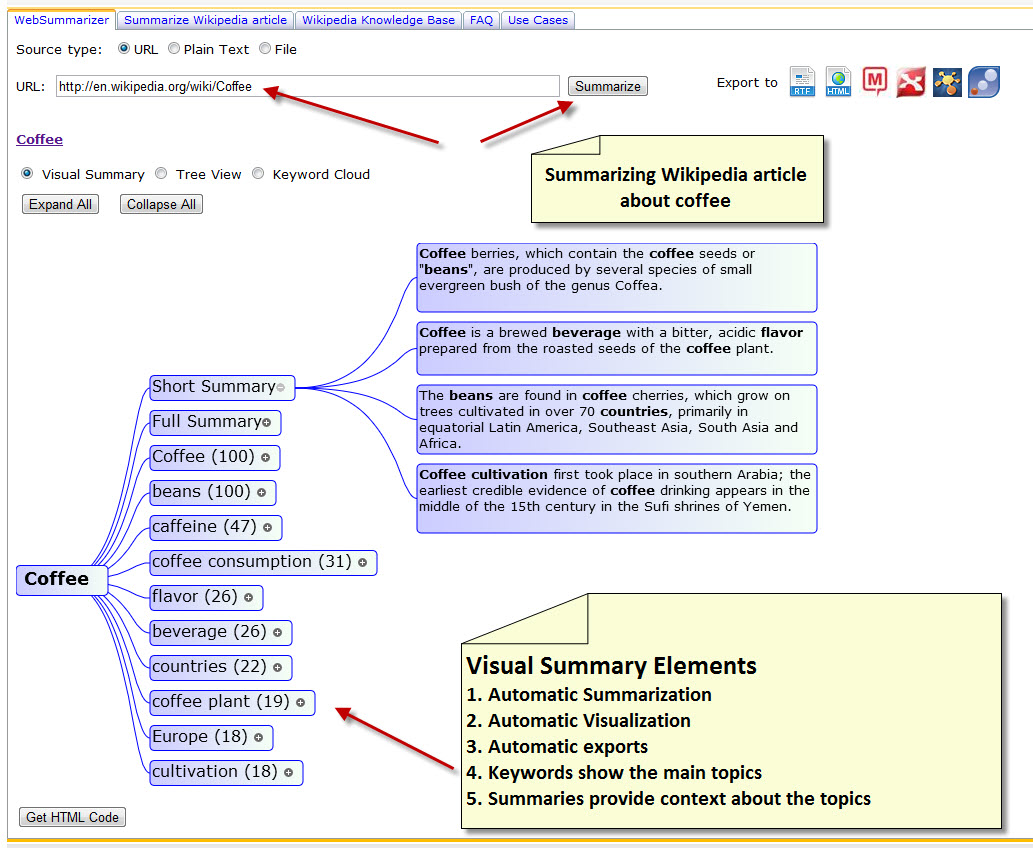Click Expand All button
The width and height of the screenshot is (1033, 848).
pyautogui.click(x=59, y=203)
